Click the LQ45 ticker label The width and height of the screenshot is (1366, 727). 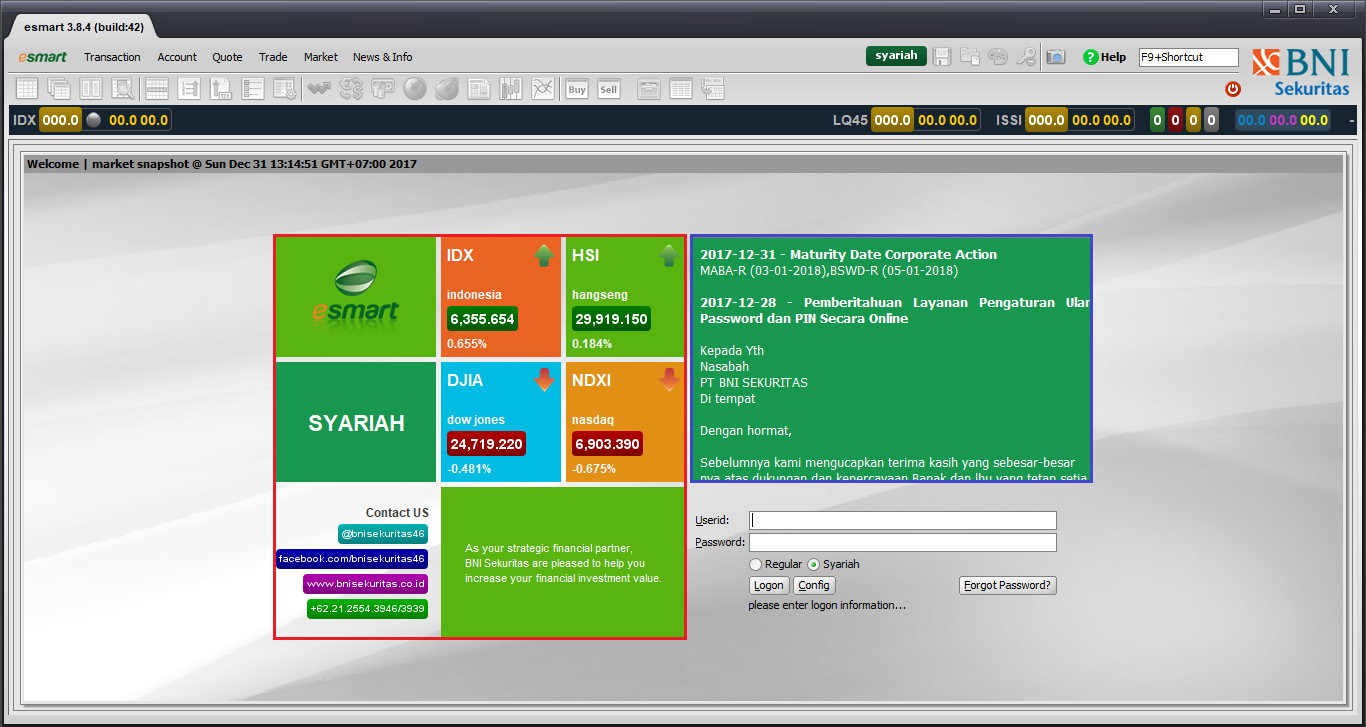coord(850,120)
